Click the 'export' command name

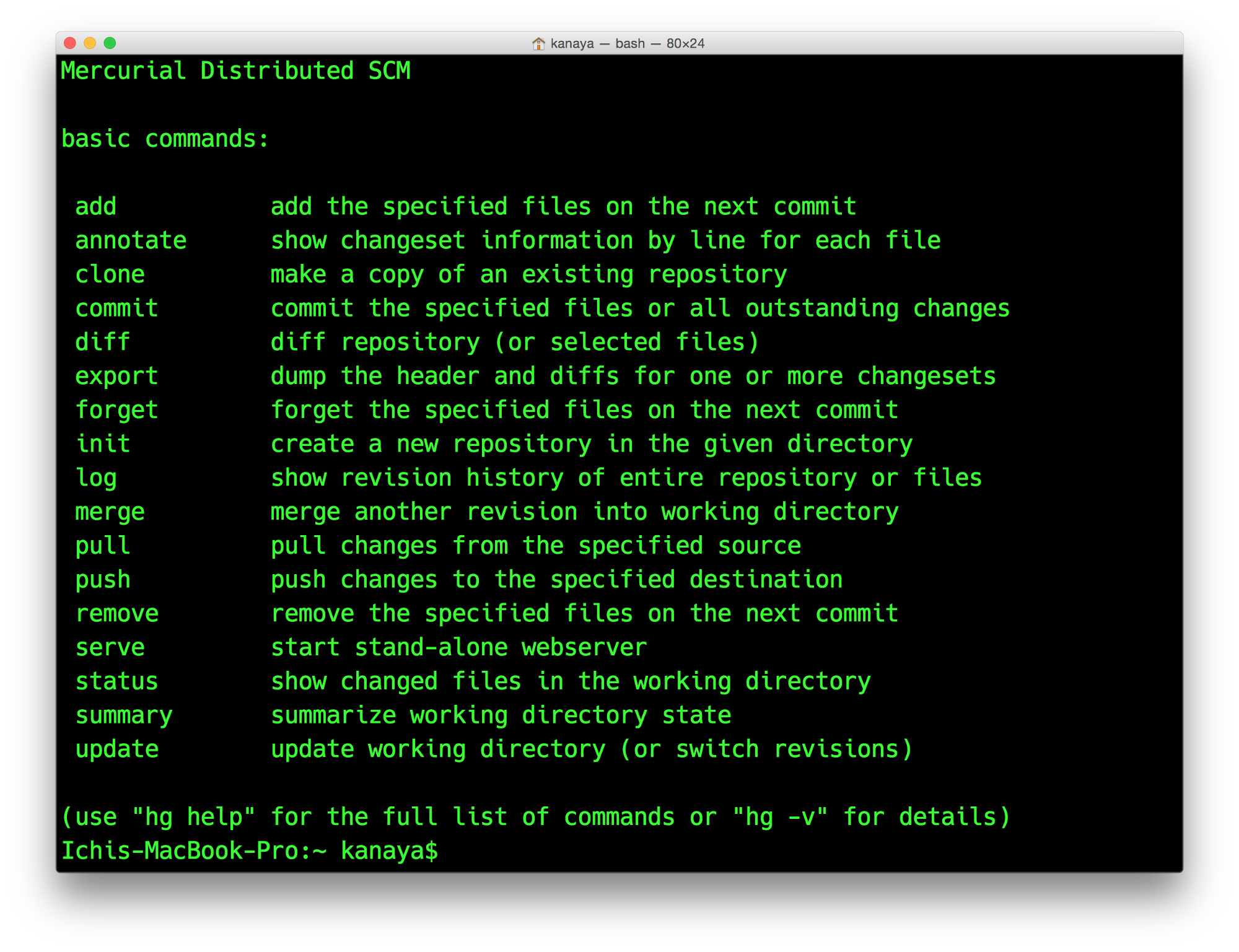pos(116,376)
